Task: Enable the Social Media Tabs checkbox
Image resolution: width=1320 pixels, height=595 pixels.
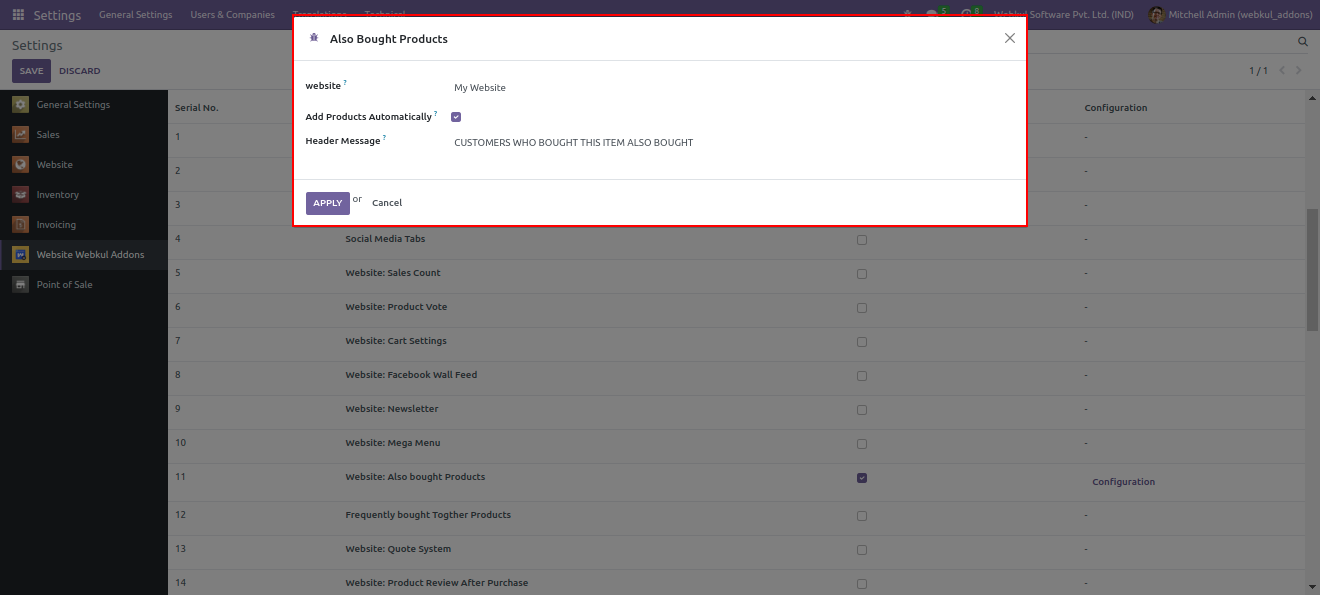Action: [x=862, y=240]
